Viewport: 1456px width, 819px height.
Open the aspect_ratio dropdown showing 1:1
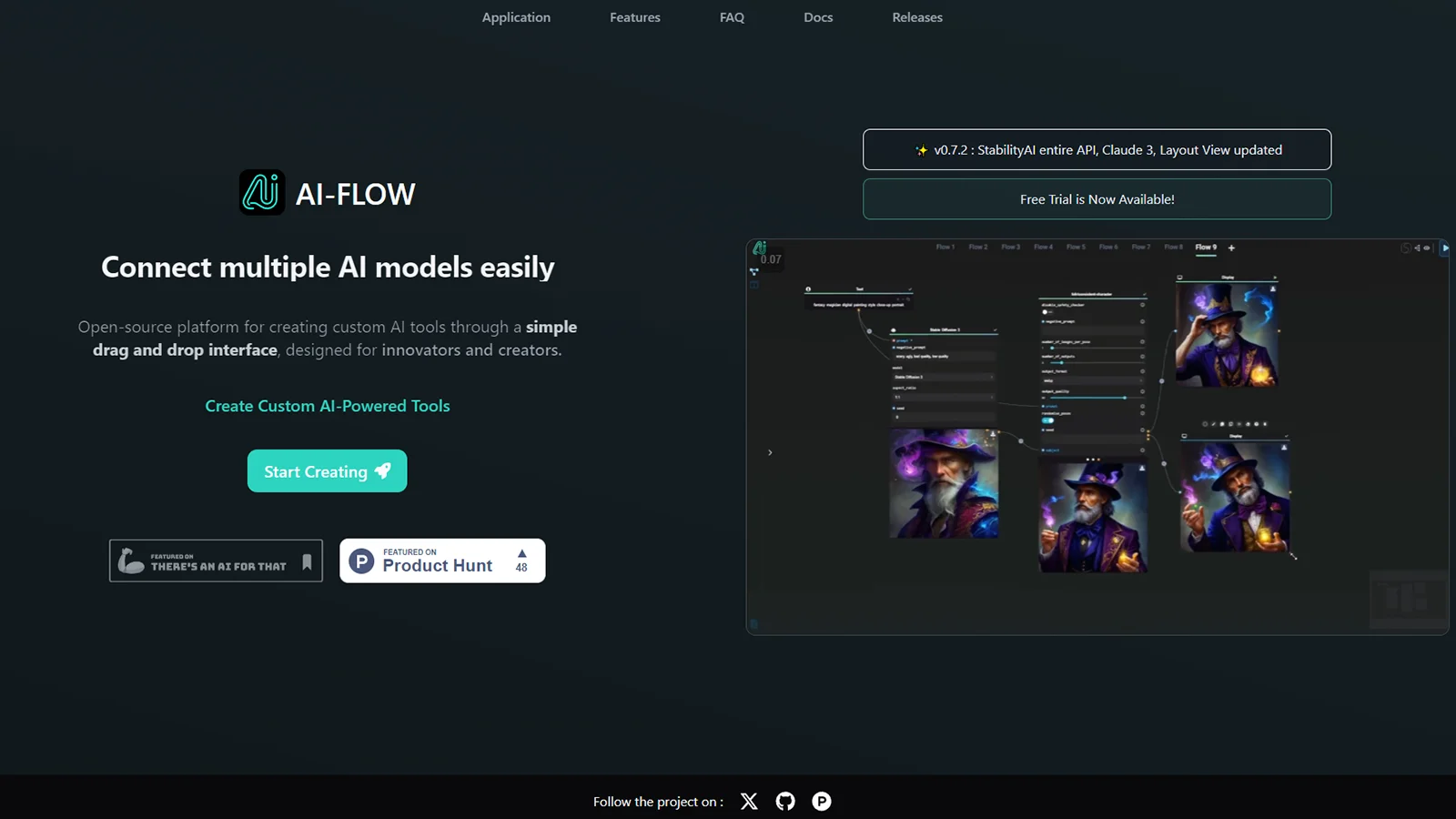click(x=944, y=398)
